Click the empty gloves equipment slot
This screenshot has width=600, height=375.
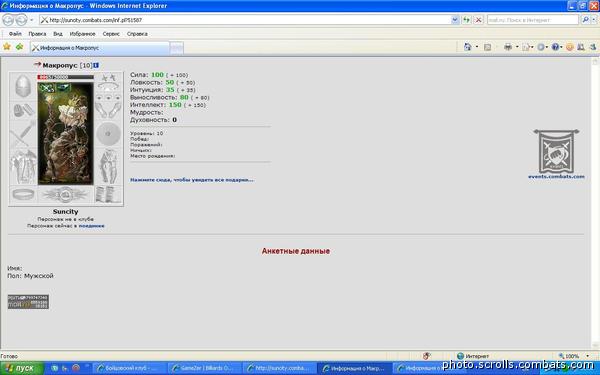(108, 111)
